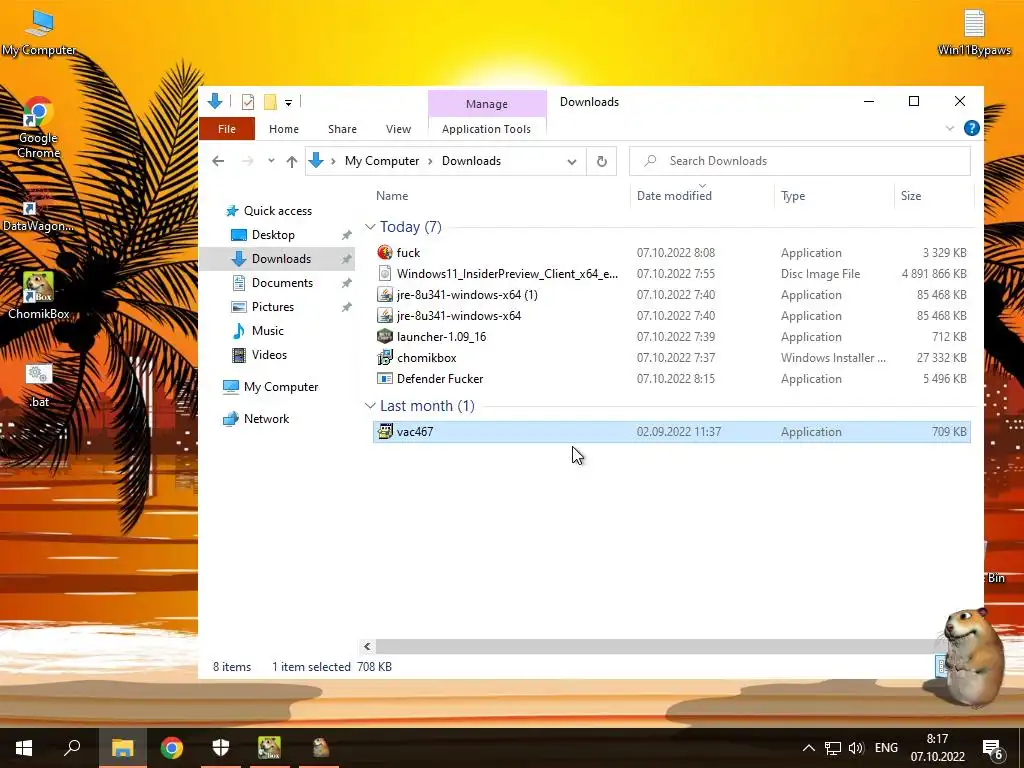1024x768 pixels.
Task: Switch to the Home ribbon tab
Action: (x=283, y=129)
